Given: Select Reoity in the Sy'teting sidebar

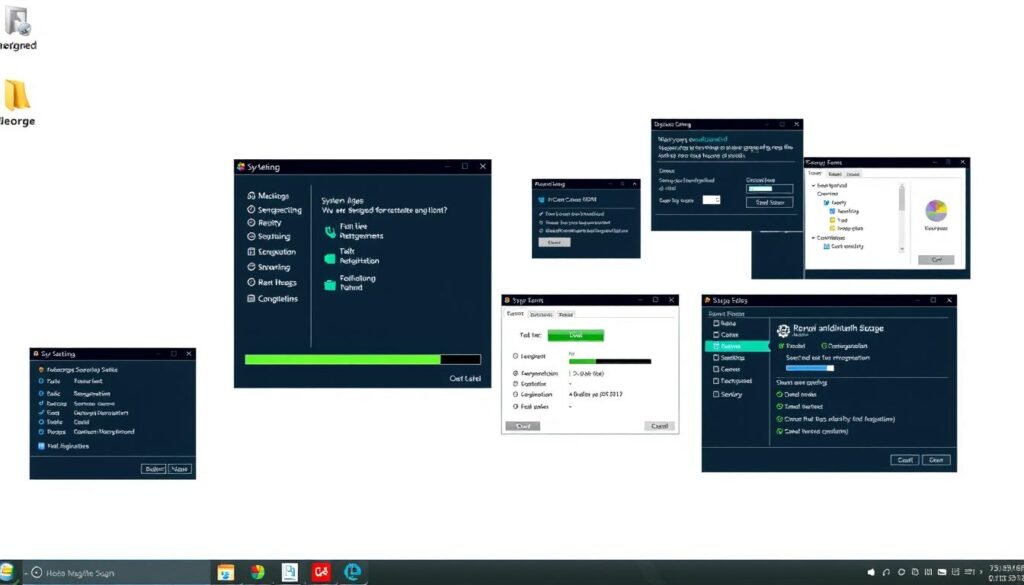Looking at the screenshot, I should [264, 223].
